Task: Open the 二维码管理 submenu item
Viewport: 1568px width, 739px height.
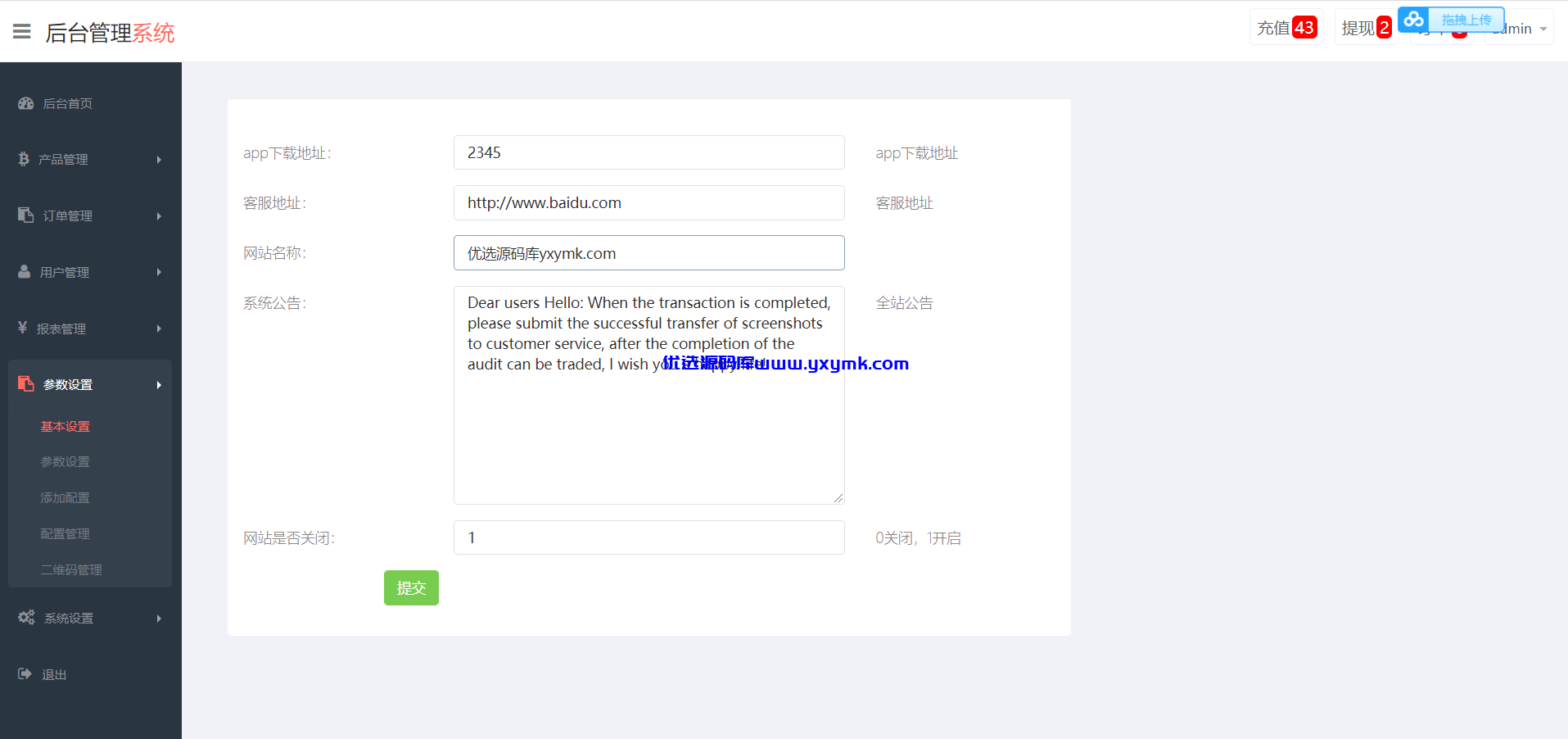Action: pos(71,570)
